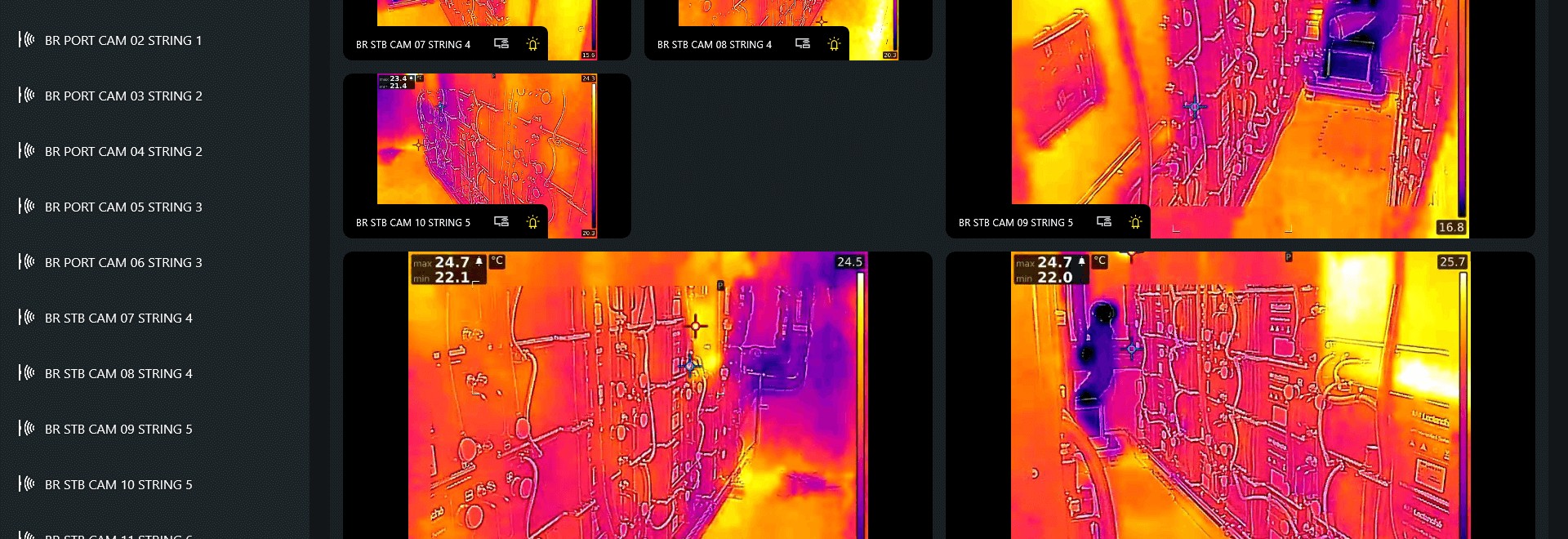
Task: Select BR STB CAM 09 STRING 5 in sidebar
Action: coord(118,429)
